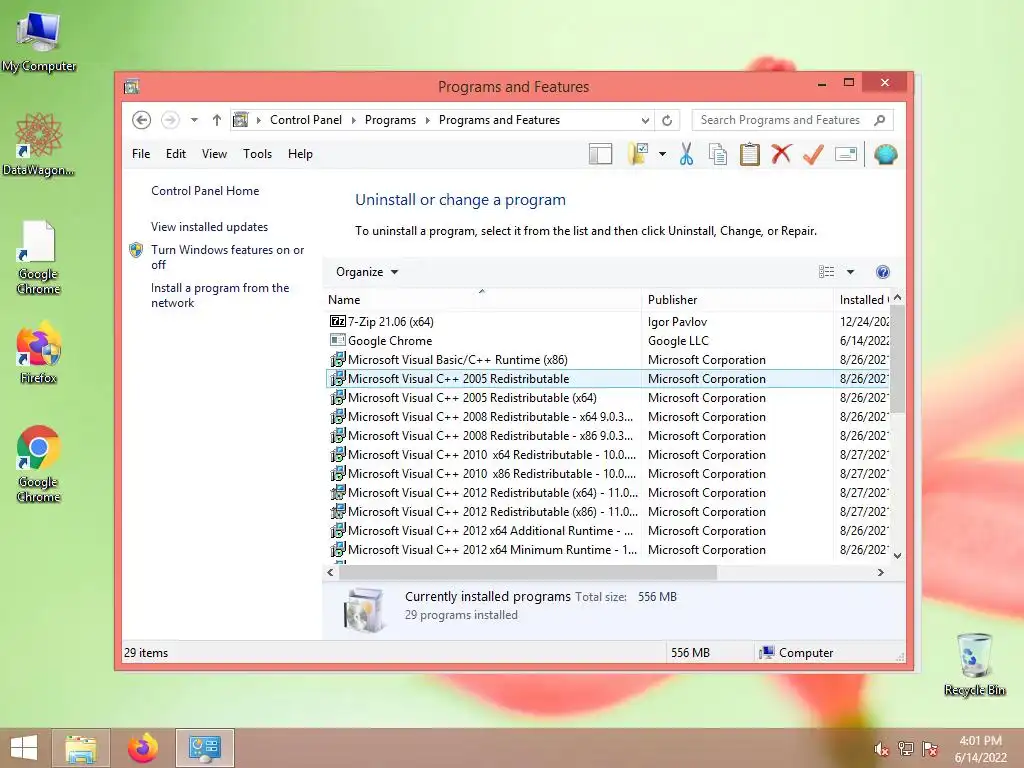Click the blue shell globe toolbar icon

coord(886,154)
